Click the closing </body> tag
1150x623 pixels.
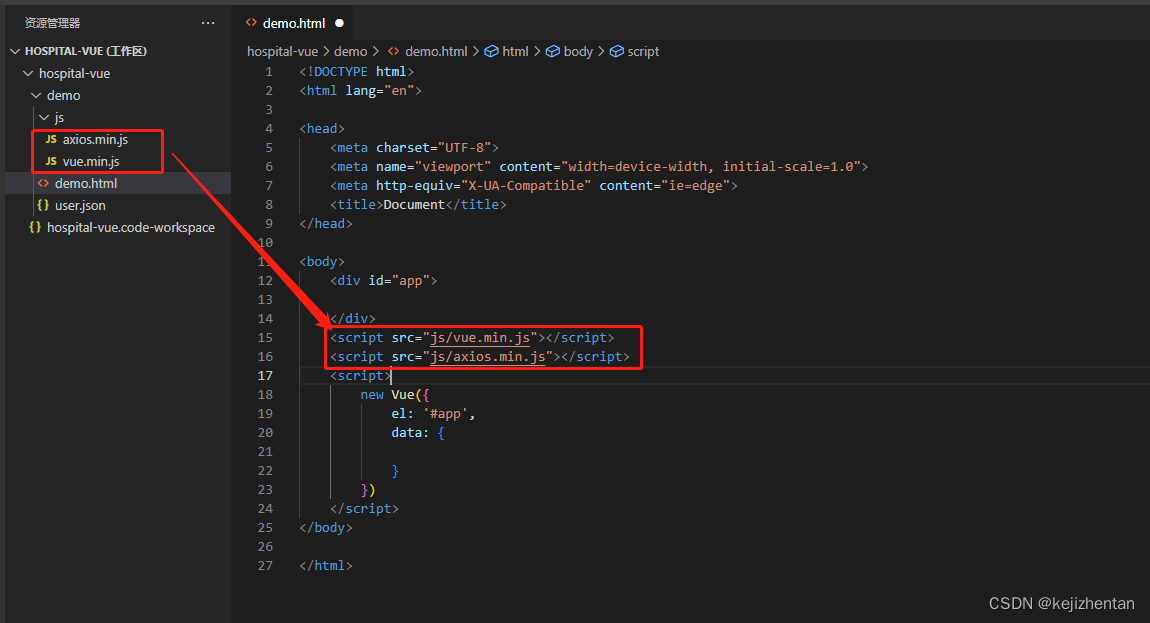(326, 528)
